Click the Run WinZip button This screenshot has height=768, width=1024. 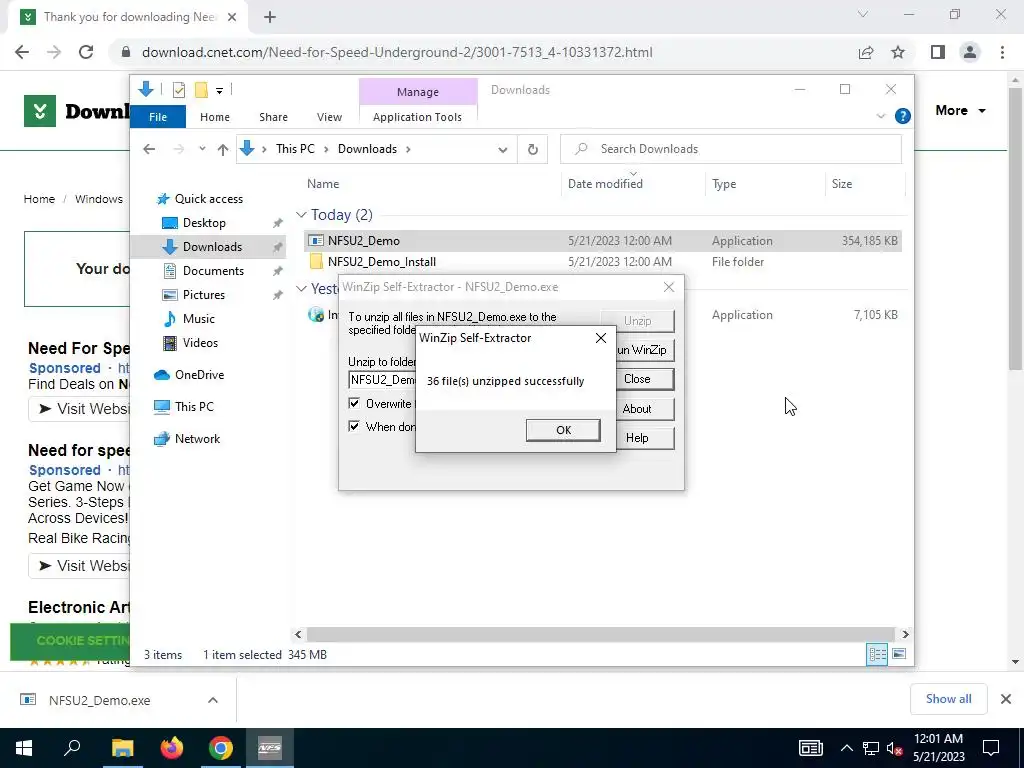[643, 350]
